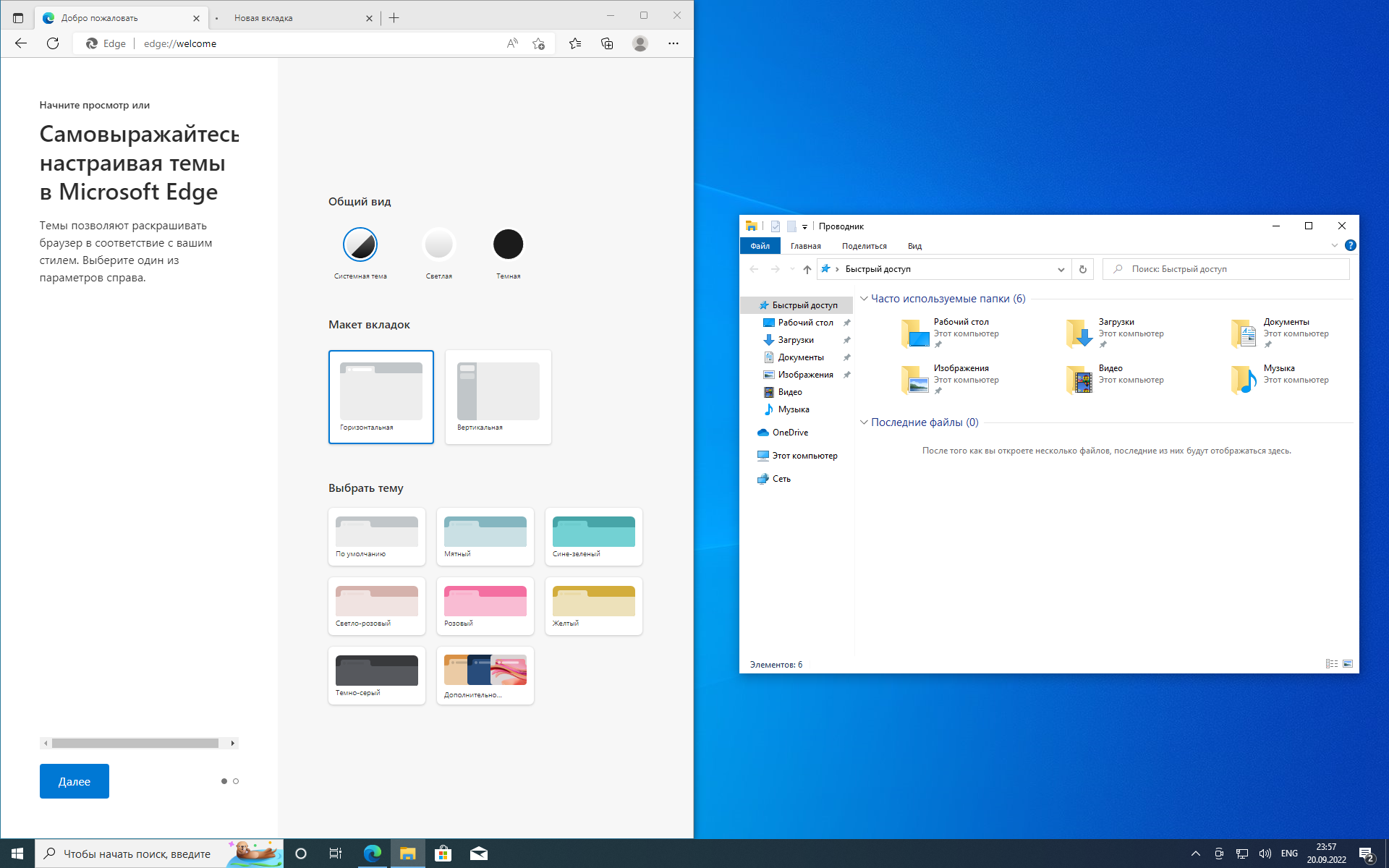The height and width of the screenshot is (868, 1389).
Task: Select Сеть in the navigation pane
Action: [781, 479]
